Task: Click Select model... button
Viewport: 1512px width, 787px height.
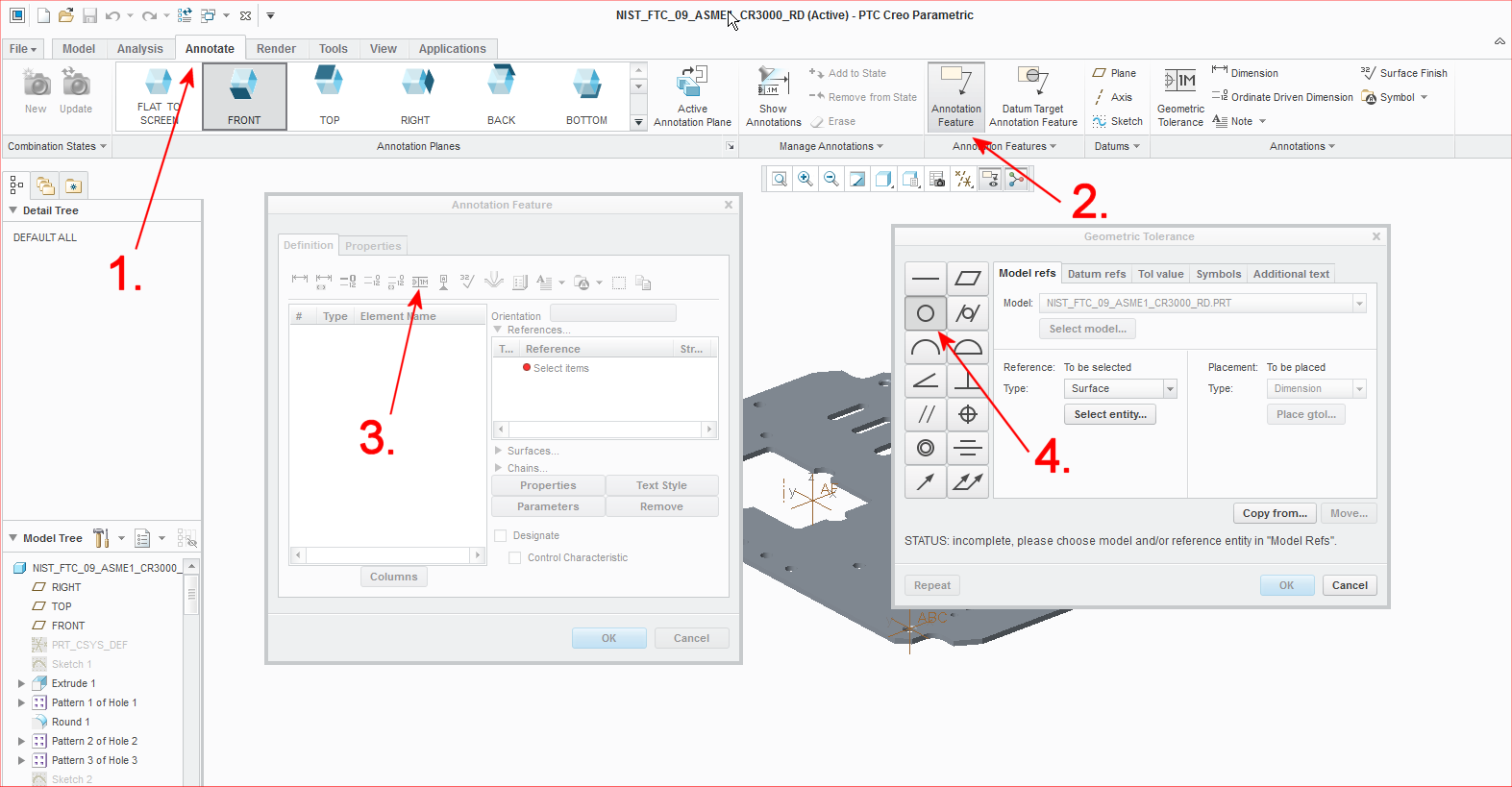Action: pos(1087,329)
